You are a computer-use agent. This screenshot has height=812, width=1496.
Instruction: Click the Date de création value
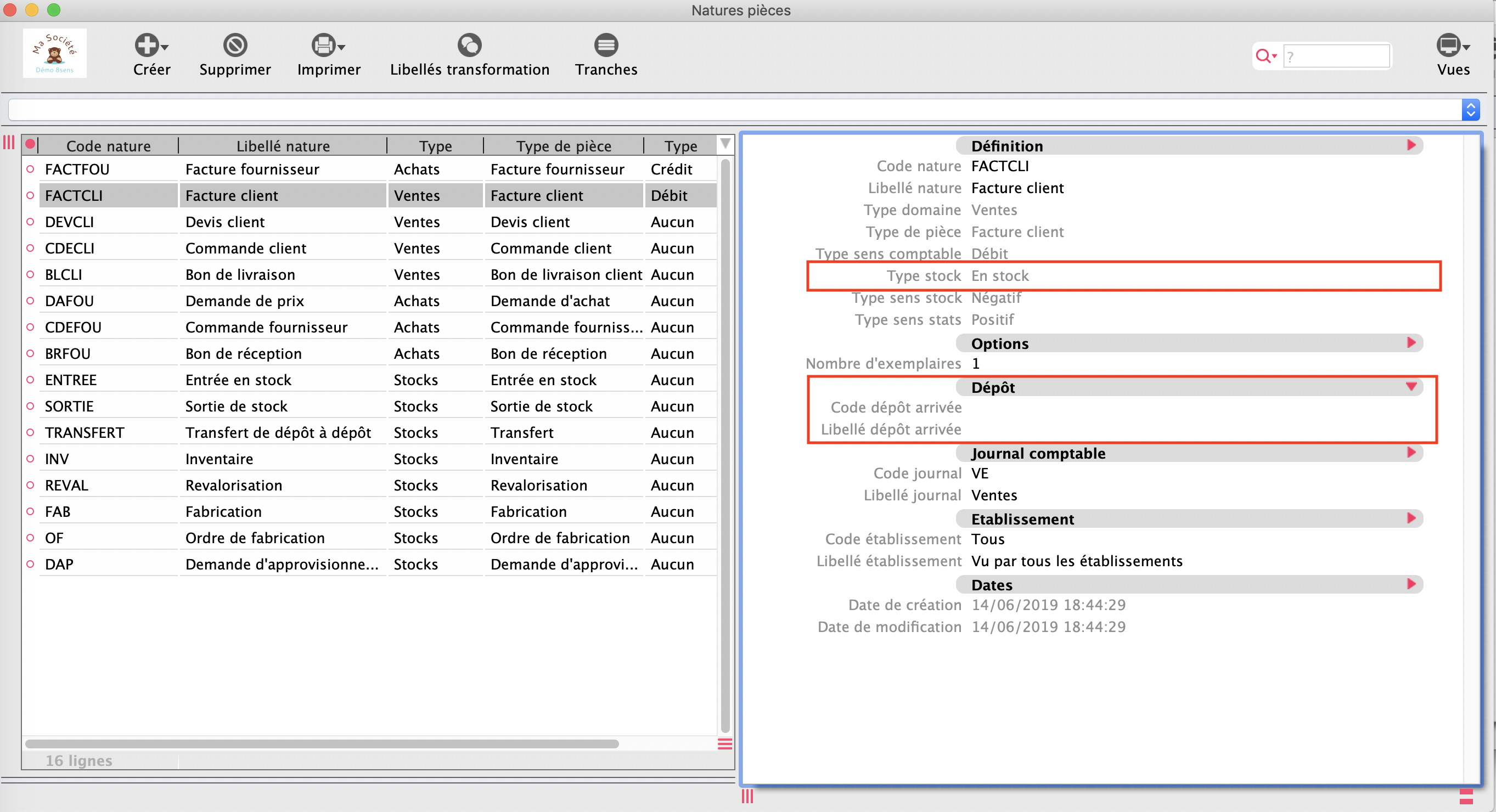[1048, 605]
